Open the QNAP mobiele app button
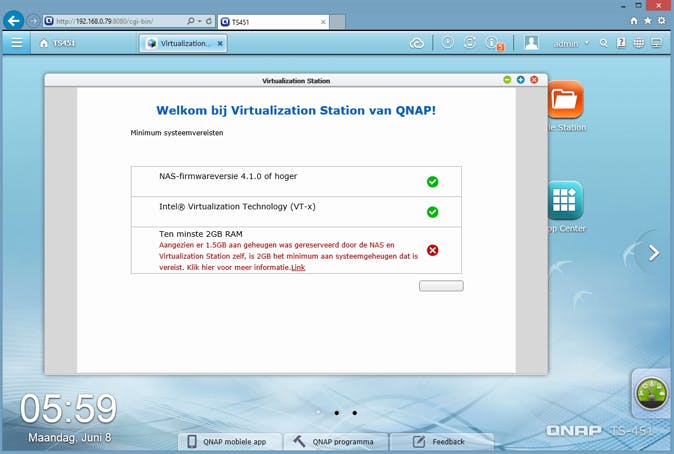The image size is (674, 454). coord(230,442)
